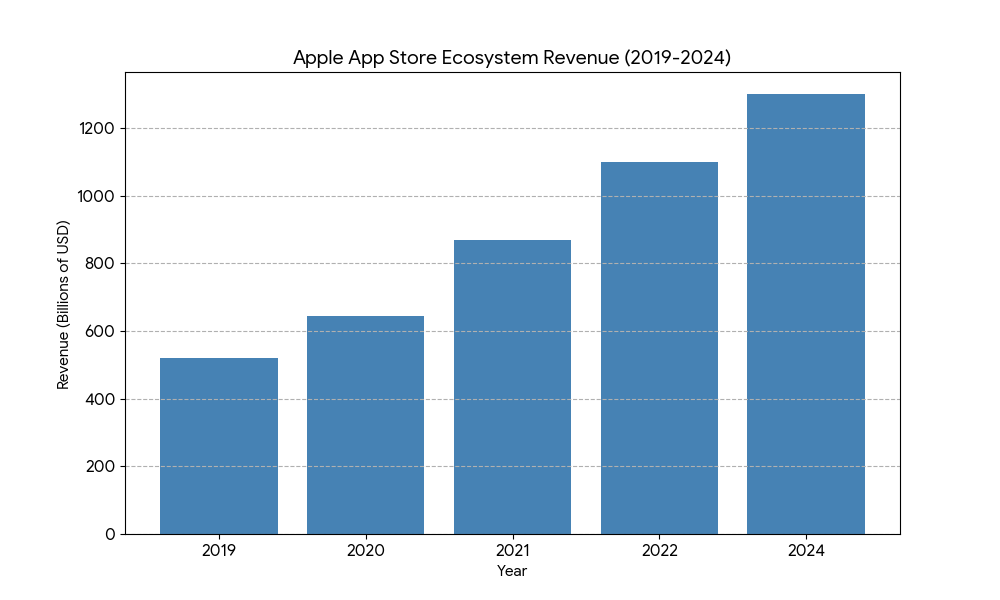Select the 600 y-axis tick label

coord(103,332)
